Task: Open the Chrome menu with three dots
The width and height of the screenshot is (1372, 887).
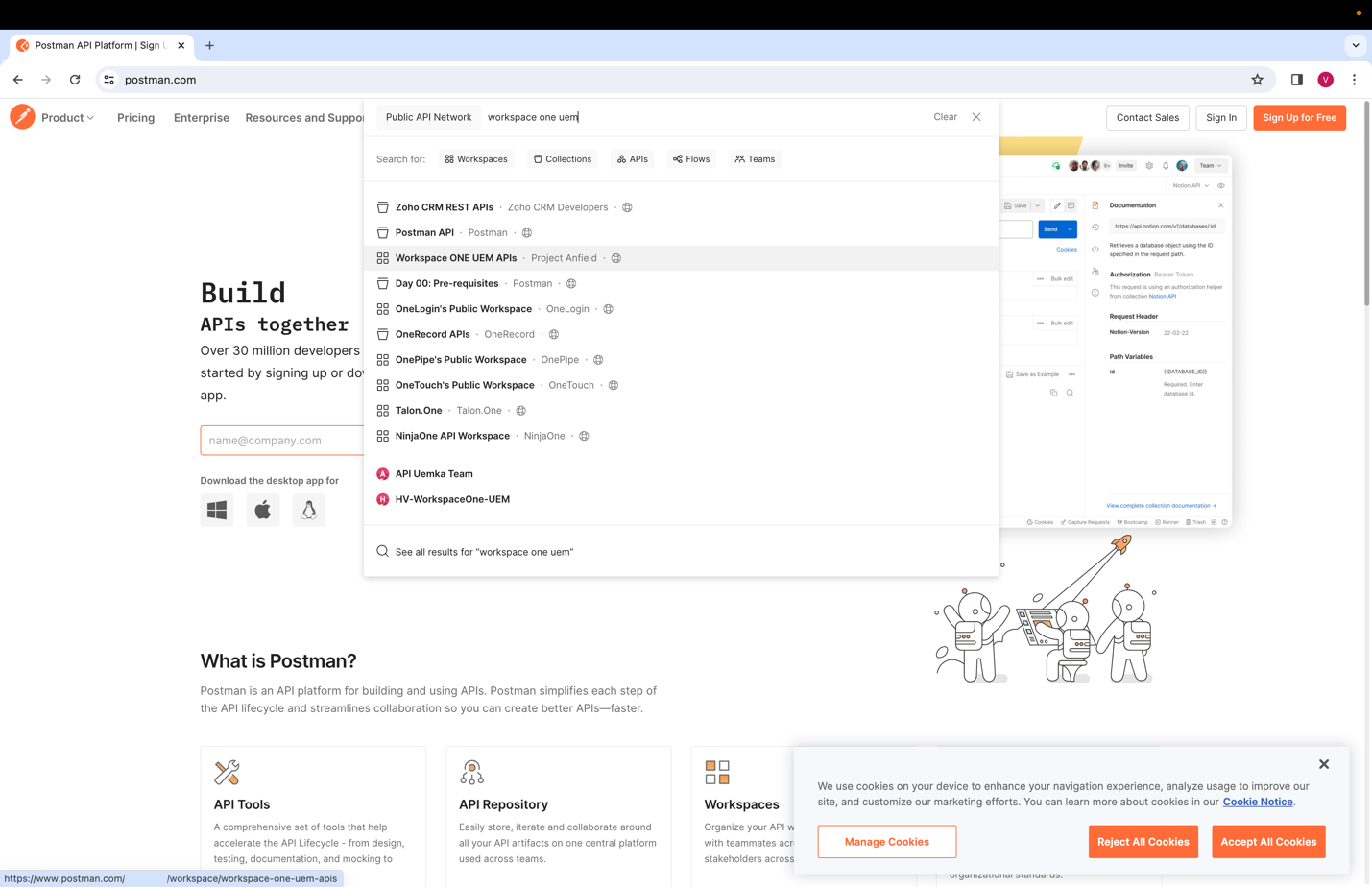Action: coord(1355,80)
